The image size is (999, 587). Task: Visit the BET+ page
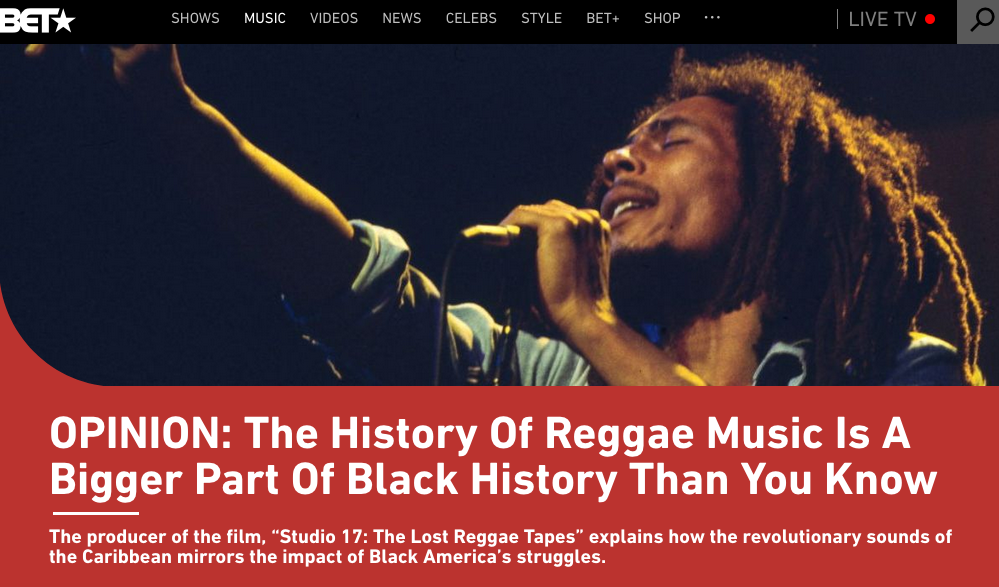(603, 18)
